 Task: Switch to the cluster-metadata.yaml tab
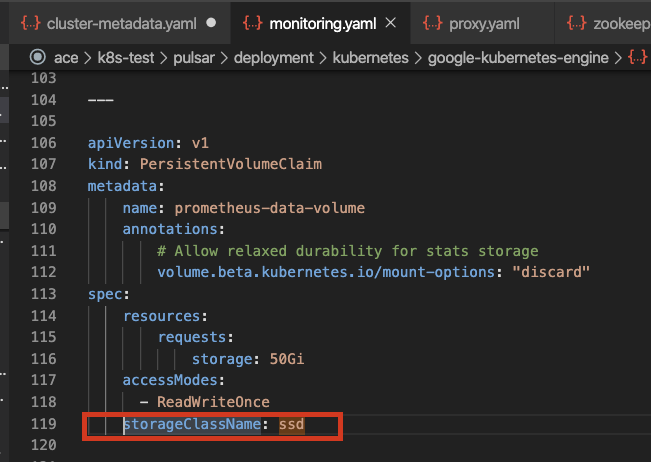pos(120,23)
